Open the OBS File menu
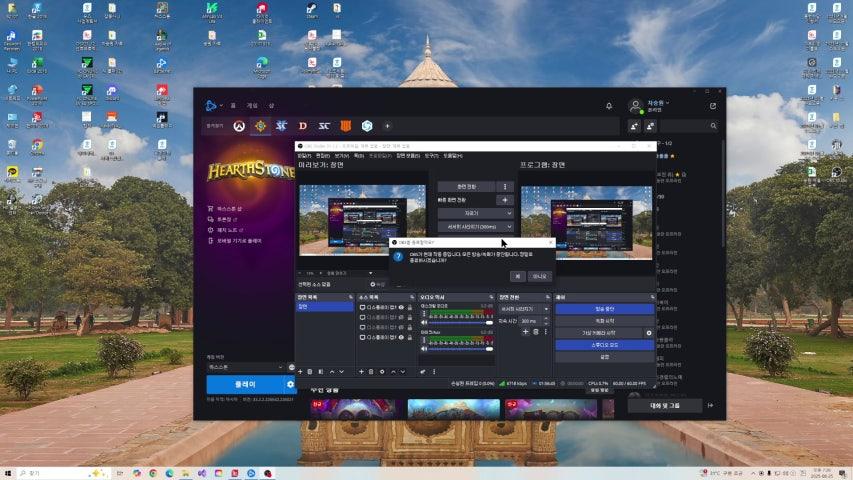This screenshot has width=853, height=480. coord(304,156)
